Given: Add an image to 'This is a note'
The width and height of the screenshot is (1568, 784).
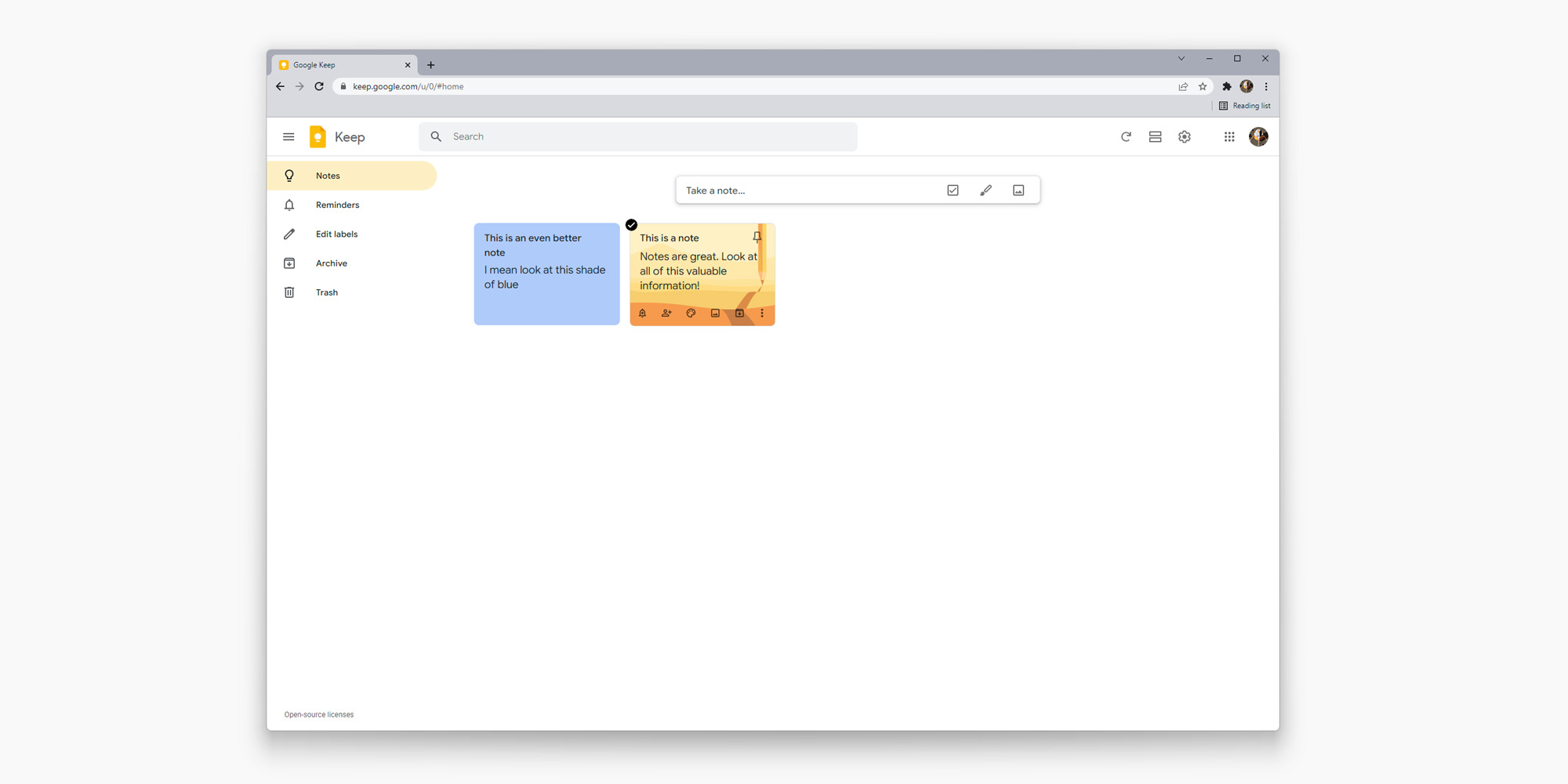Looking at the screenshot, I should click(715, 313).
